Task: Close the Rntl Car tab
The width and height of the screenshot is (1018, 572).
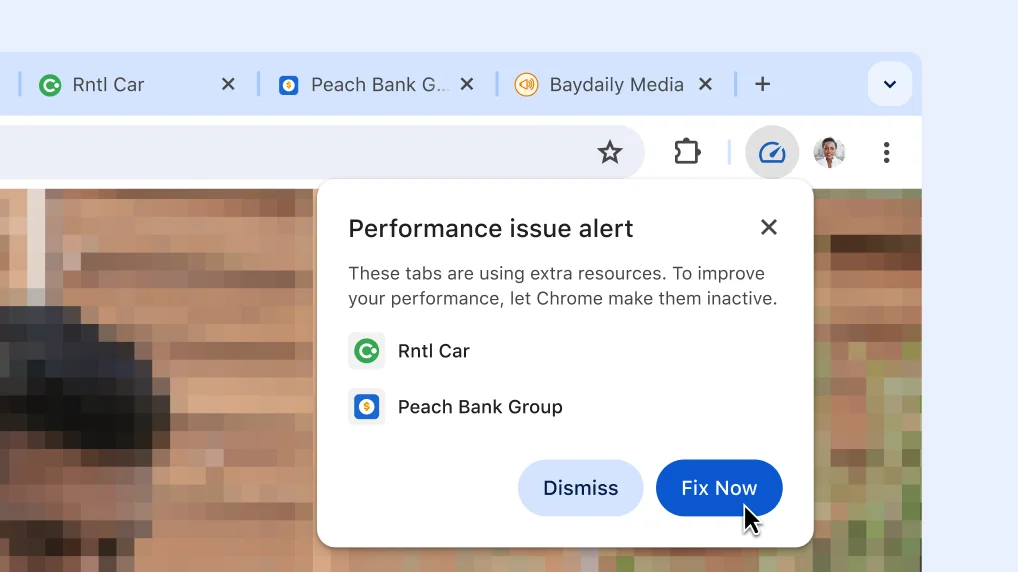Action: [x=228, y=85]
